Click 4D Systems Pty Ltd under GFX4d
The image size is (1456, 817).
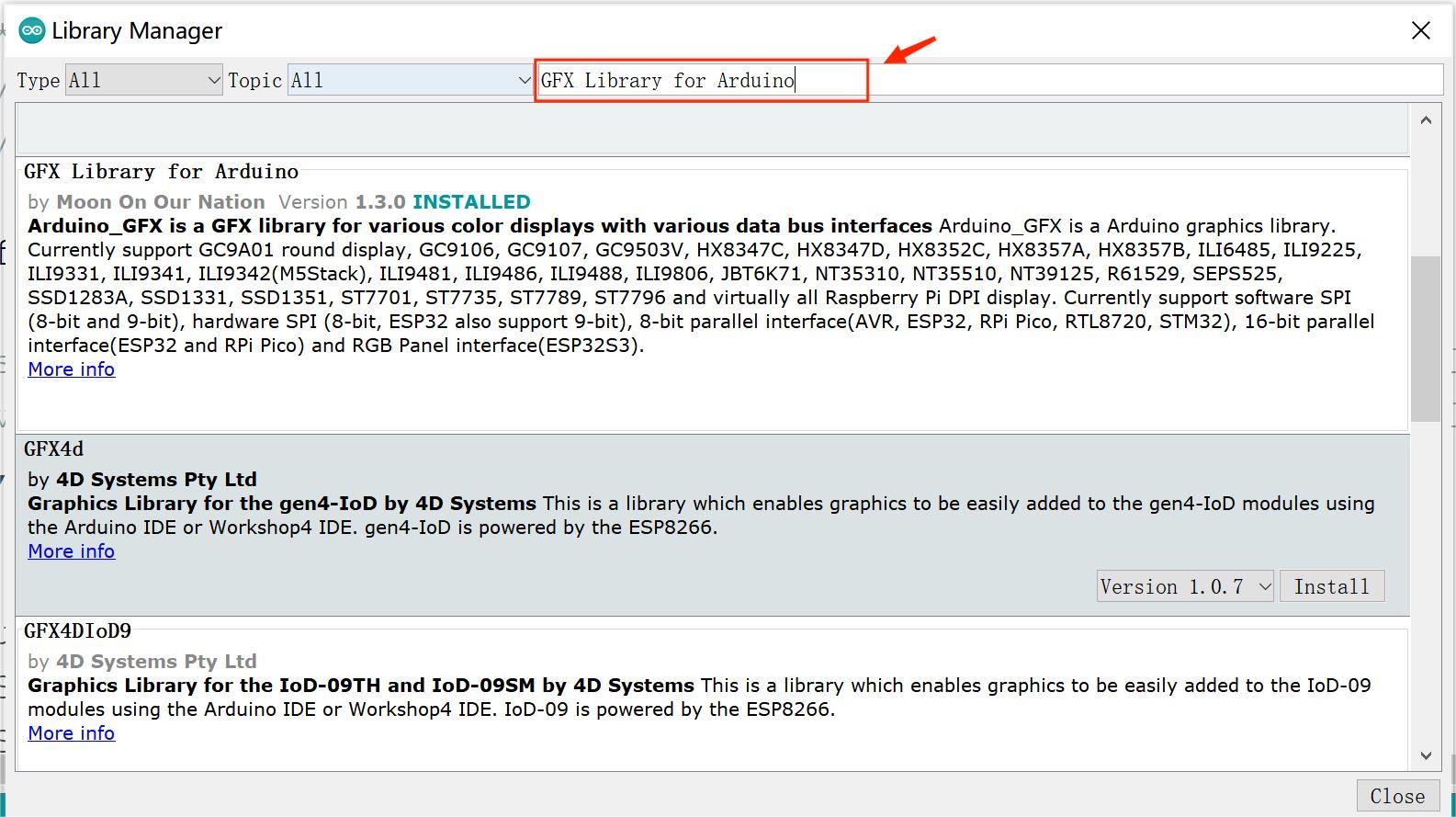point(156,480)
